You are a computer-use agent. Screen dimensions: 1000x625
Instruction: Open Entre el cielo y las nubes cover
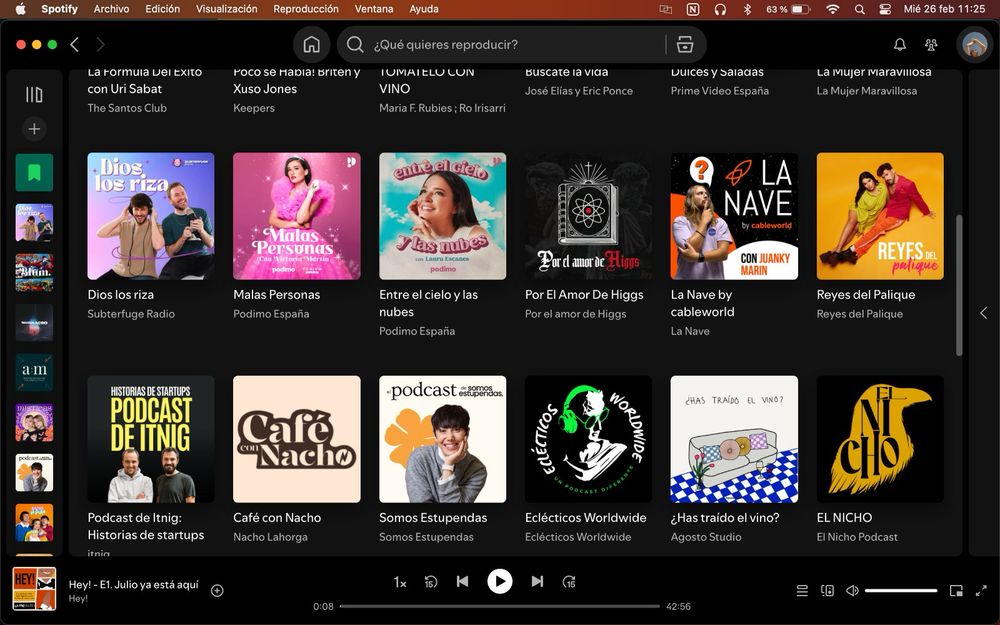(x=443, y=216)
